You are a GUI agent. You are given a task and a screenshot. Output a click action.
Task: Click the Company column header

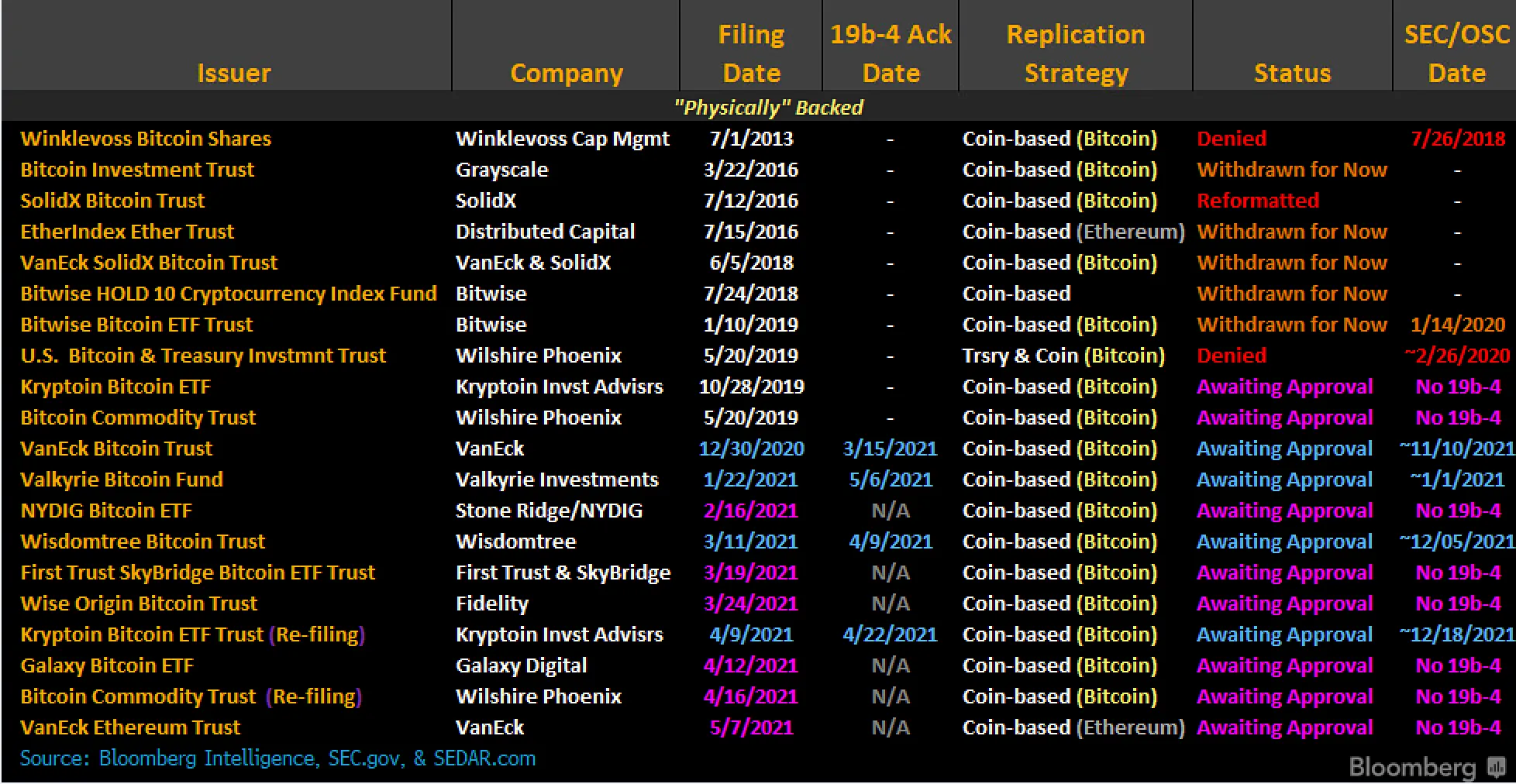(x=567, y=73)
